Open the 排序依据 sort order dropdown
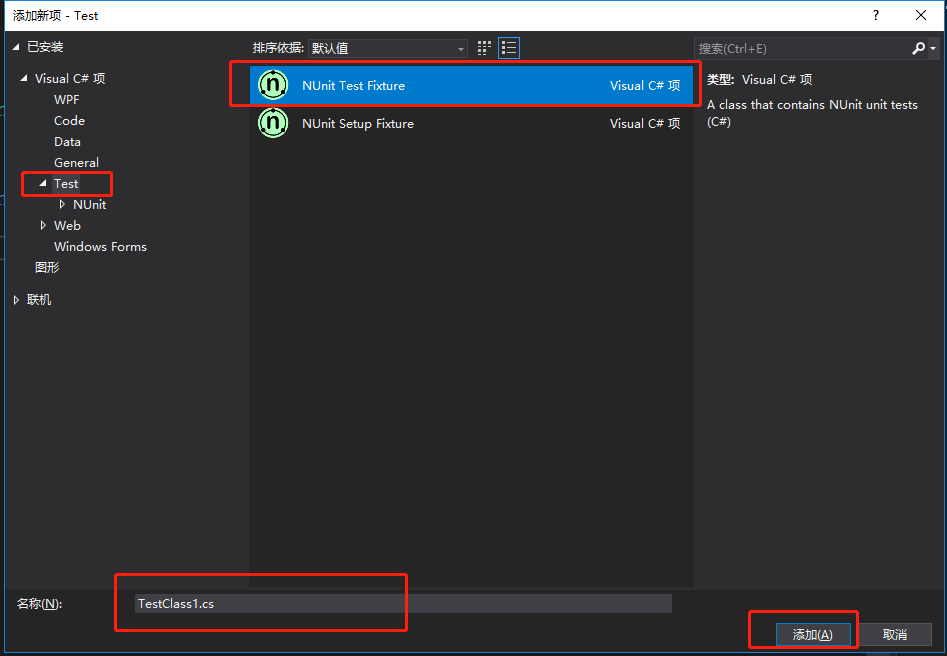The width and height of the screenshot is (947, 656). click(x=459, y=47)
